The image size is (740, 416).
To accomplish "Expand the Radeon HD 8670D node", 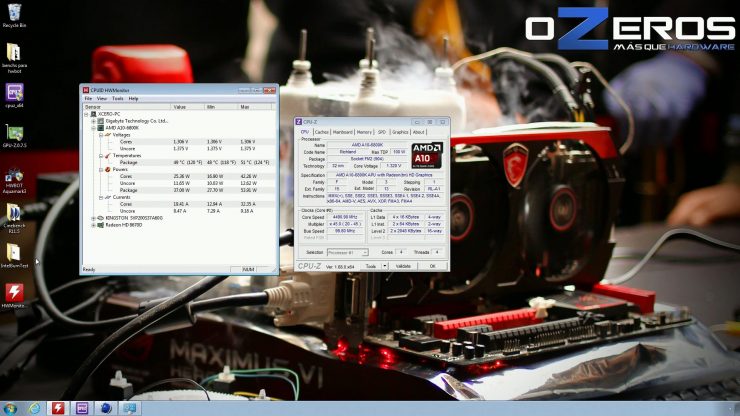I will (93, 225).
